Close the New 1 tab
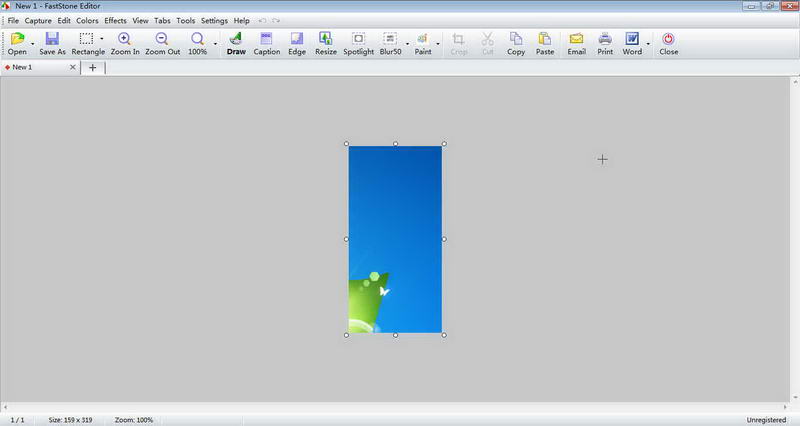This screenshot has width=800, height=426. pos(72,67)
